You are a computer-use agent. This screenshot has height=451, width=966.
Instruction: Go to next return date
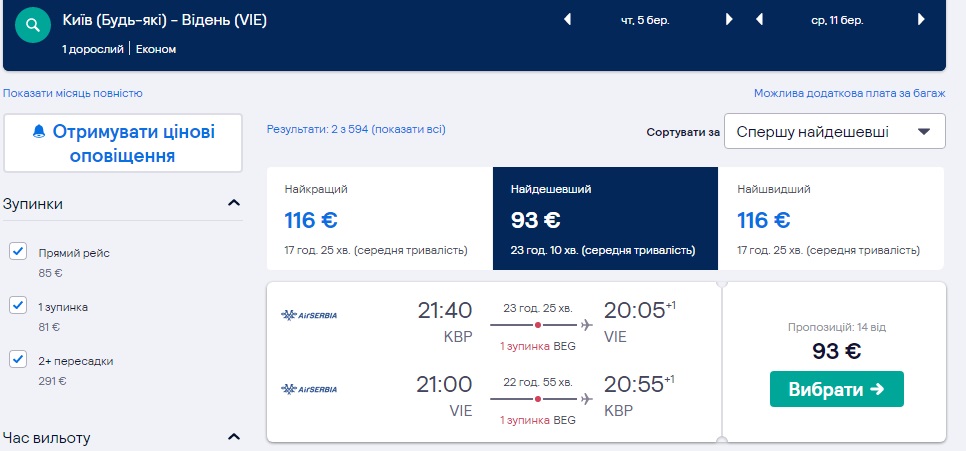(921, 19)
